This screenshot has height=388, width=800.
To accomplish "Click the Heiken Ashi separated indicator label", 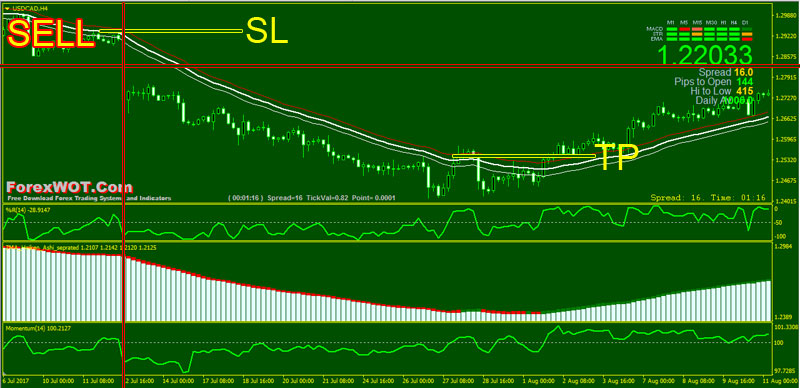I will tap(81, 248).
